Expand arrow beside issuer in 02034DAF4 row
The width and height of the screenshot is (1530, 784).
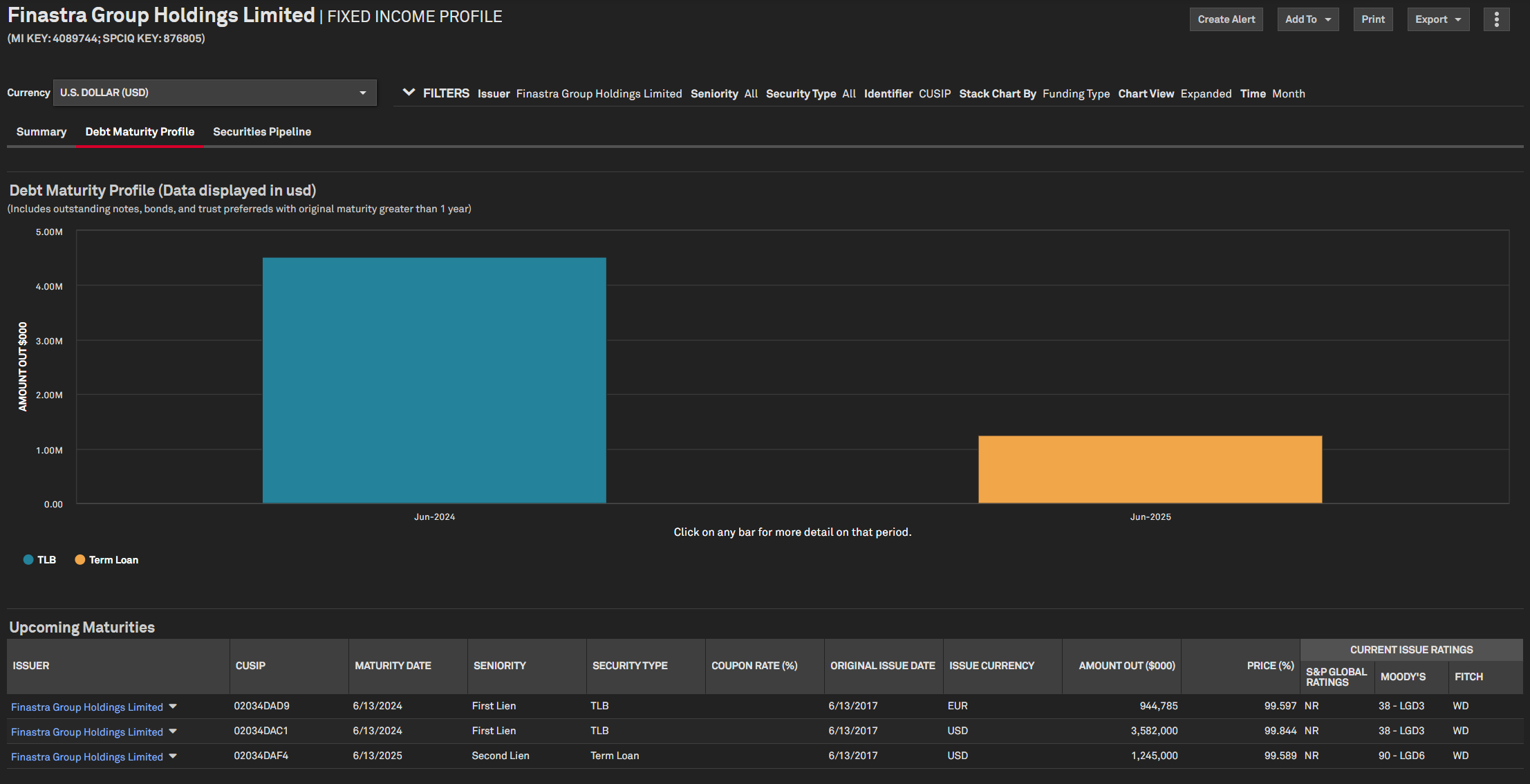tap(173, 756)
